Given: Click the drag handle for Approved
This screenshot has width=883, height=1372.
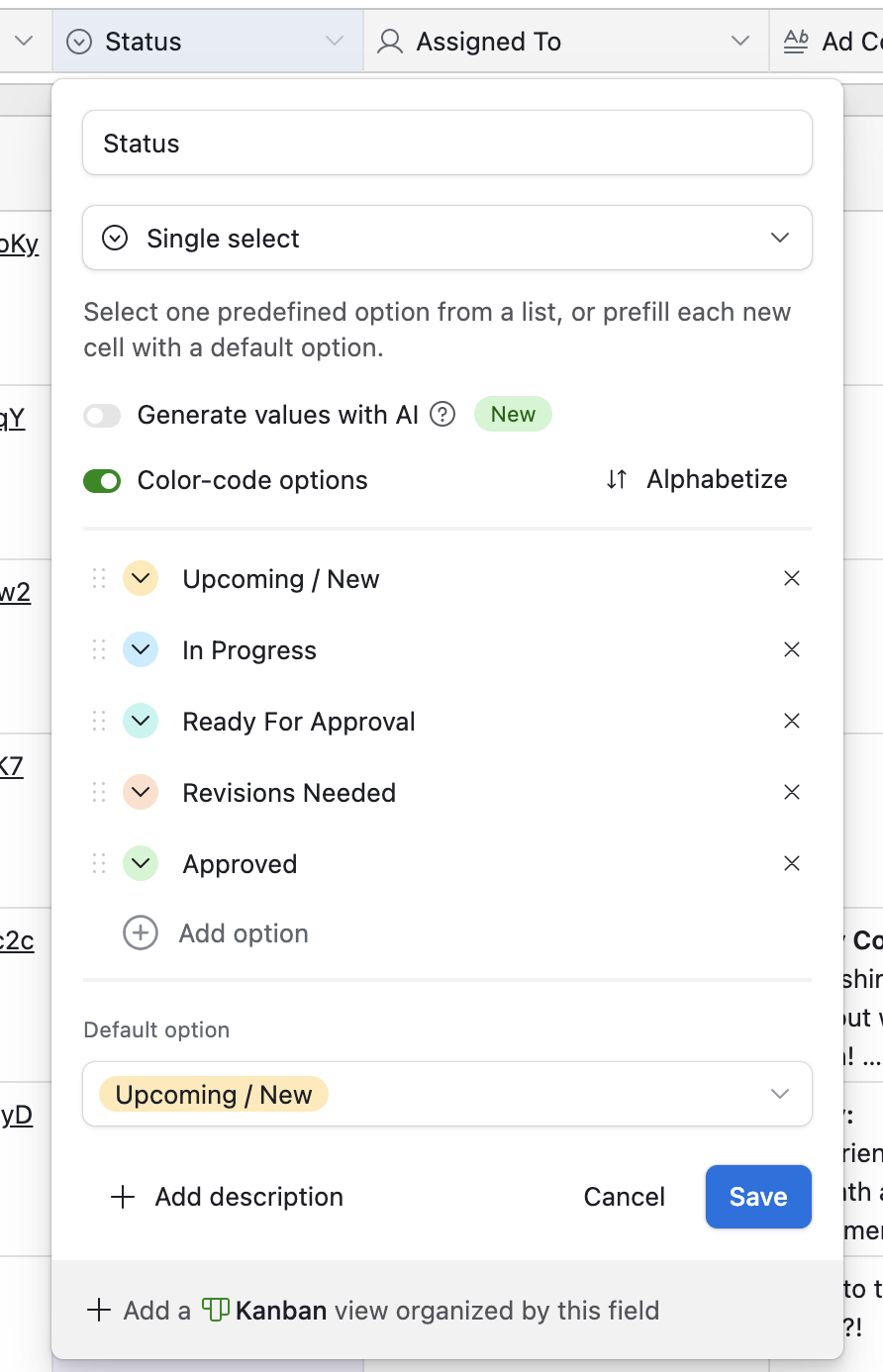Looking at the screenshot, I should 99,863.
